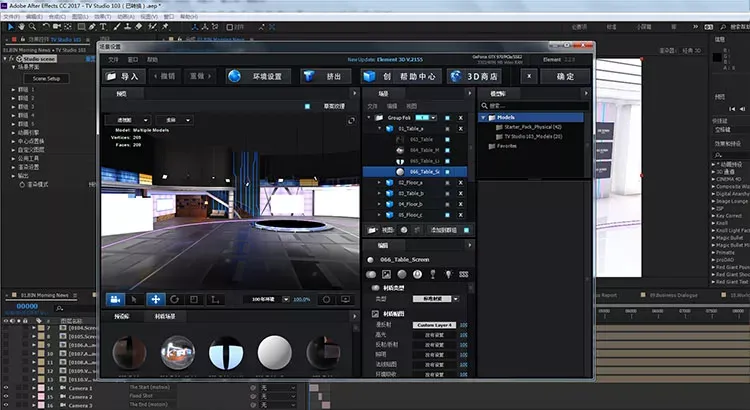Open the viewport zoom percentage dropdown
750x410 pixels.
click(x=302, y=299)
